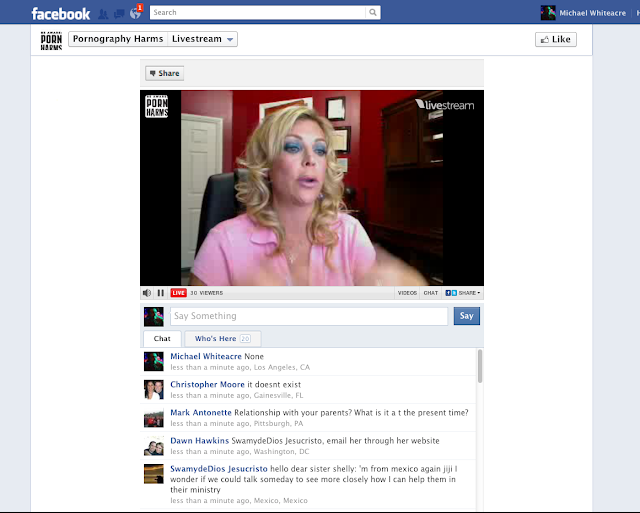Open Christopher Moore profile link
640x513 pixels.
tap(207, 384)
